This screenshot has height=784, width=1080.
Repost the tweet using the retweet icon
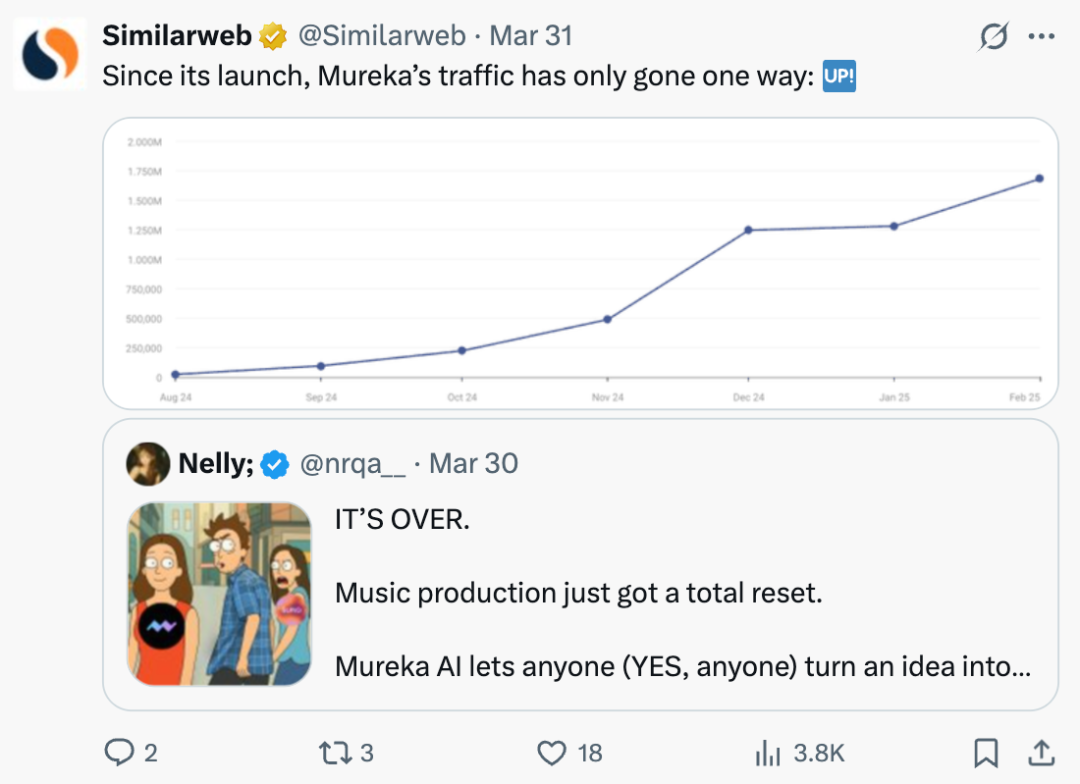331,751
